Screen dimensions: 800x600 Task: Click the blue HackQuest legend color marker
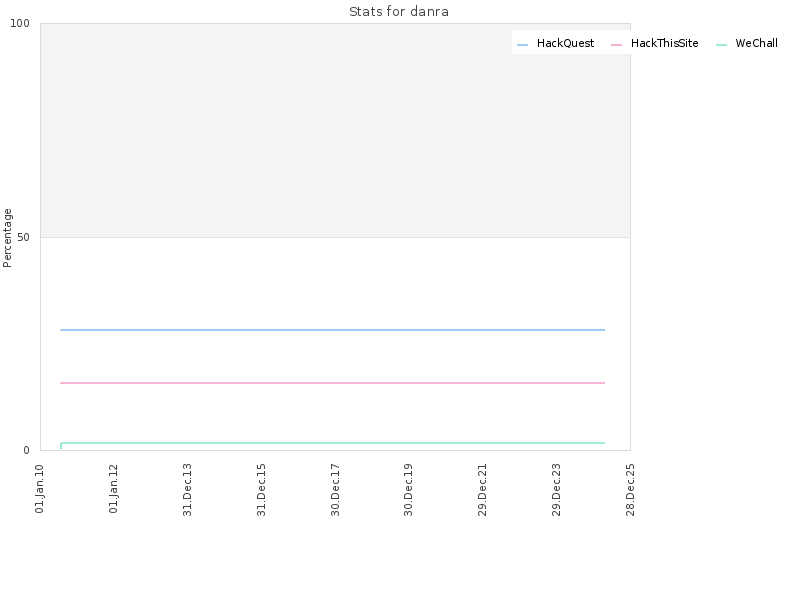point(522,45)
